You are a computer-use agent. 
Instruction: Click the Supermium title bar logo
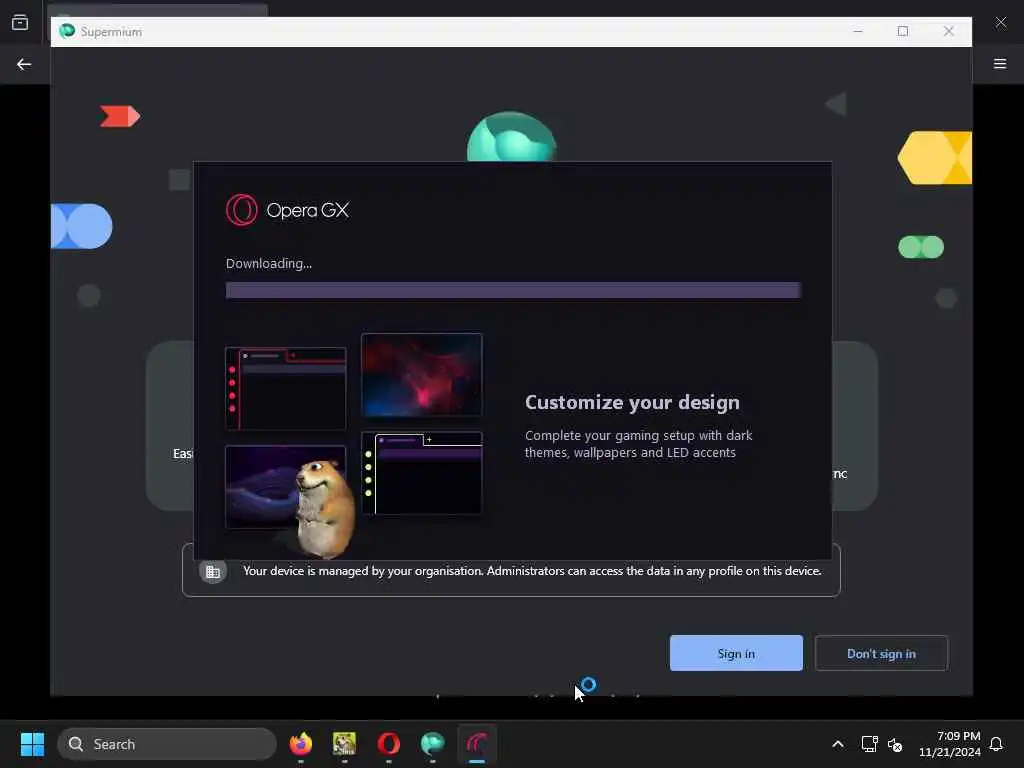[x=67, y=31]
